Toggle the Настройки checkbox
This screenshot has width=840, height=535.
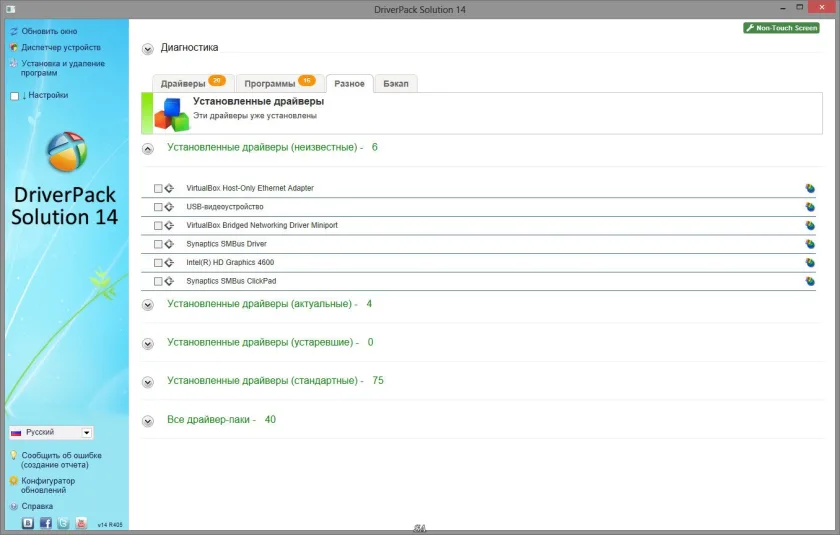click(14, 96)
